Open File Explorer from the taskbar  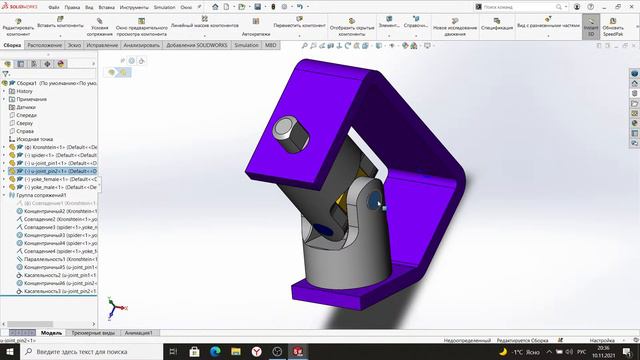[236, 351]
